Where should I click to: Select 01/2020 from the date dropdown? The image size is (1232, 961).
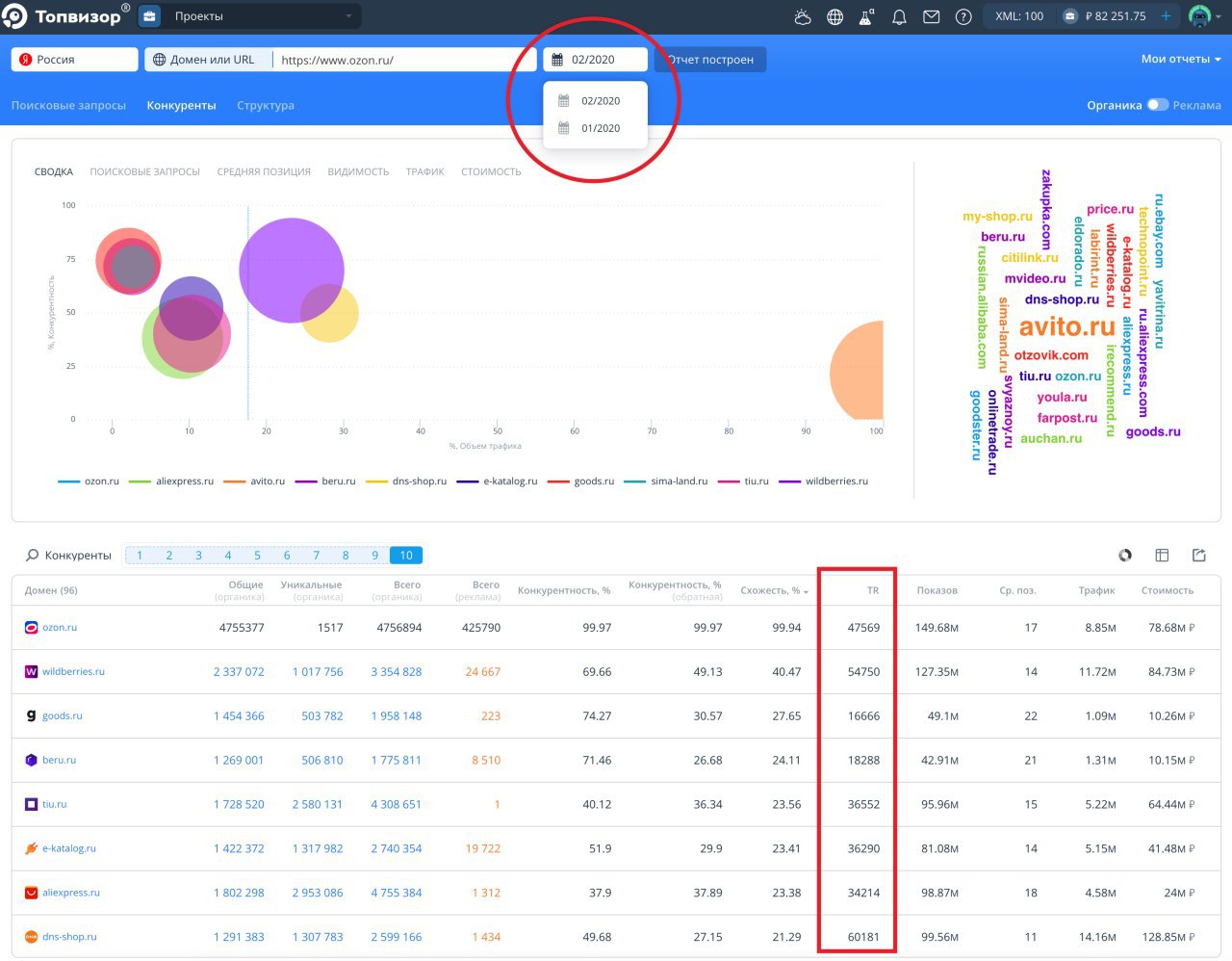pos(600,128)
